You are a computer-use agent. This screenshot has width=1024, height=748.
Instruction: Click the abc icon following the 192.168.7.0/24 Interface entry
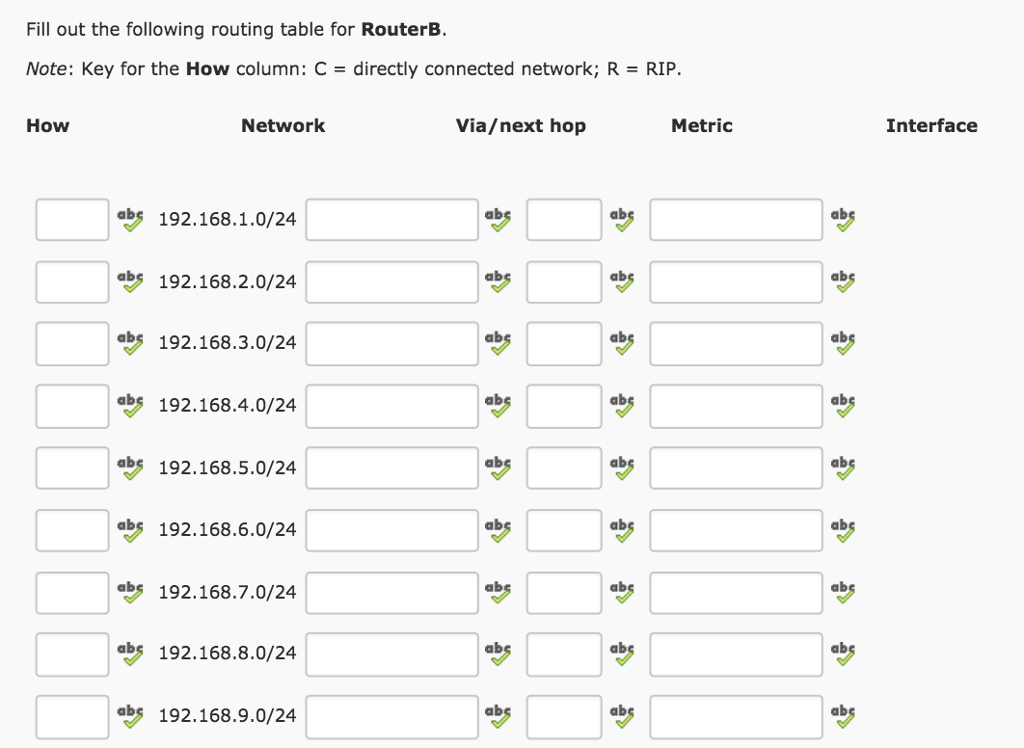click(842, 591)
